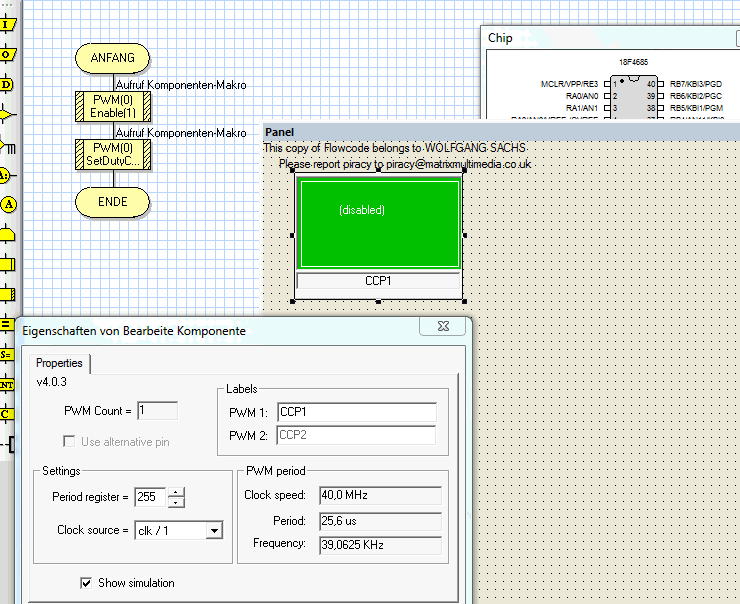
Task: Select the C Code icon
Action: pos(6,414)
